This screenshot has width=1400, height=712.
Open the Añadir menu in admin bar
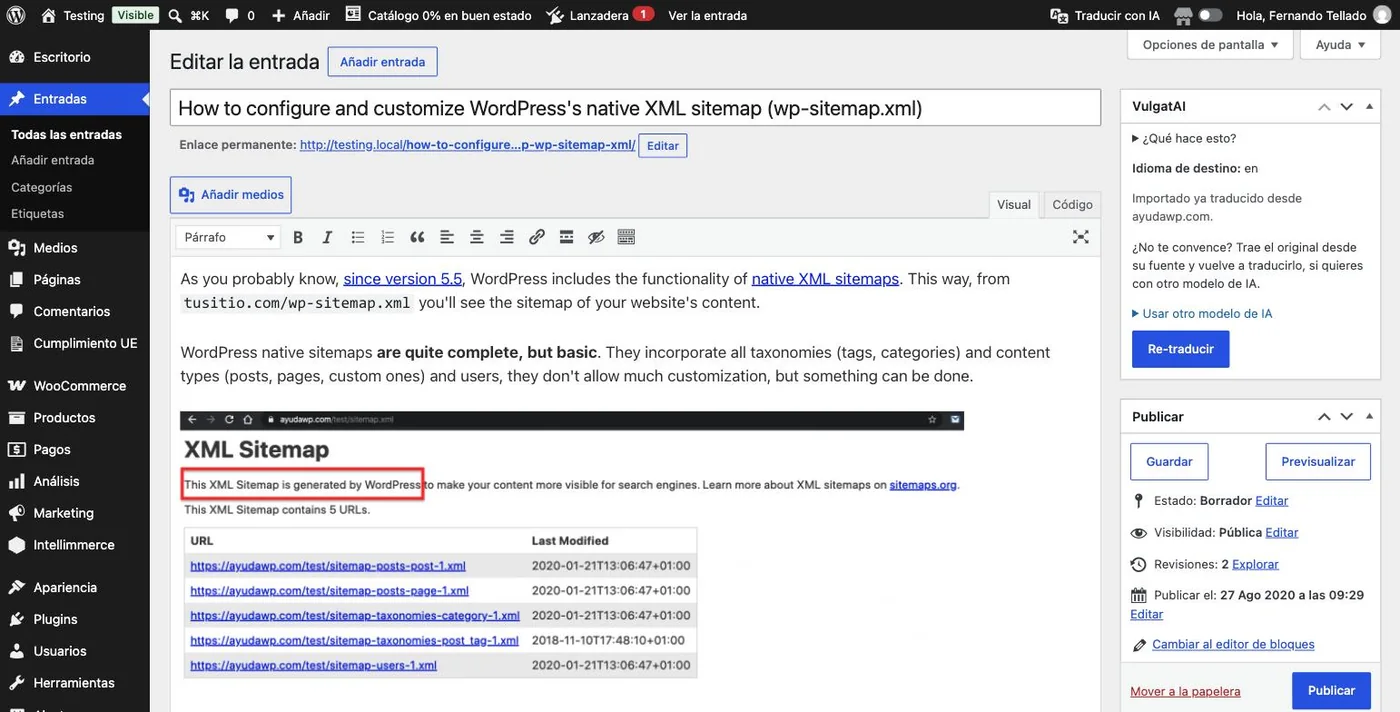pos(300,15)
